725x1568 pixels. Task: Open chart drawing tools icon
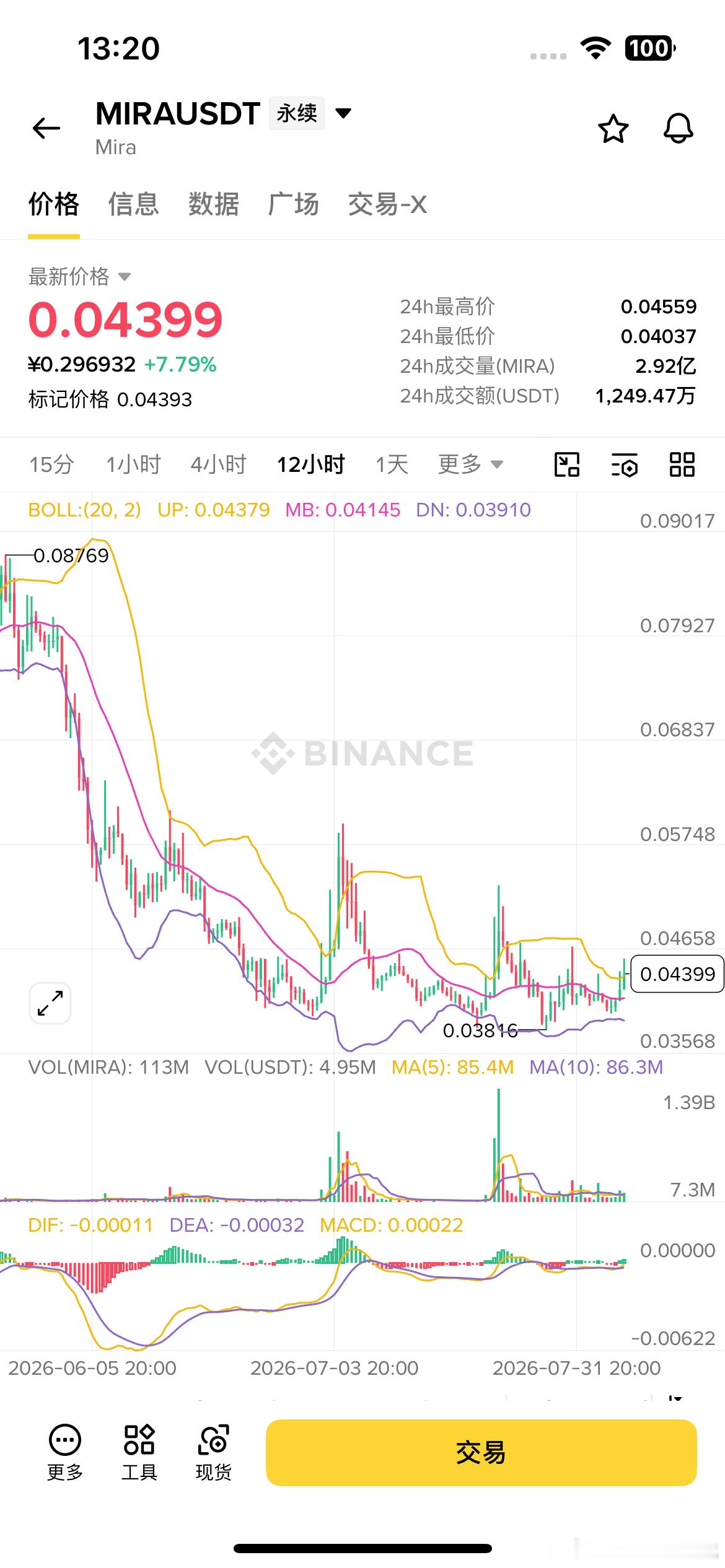[566, 464]
